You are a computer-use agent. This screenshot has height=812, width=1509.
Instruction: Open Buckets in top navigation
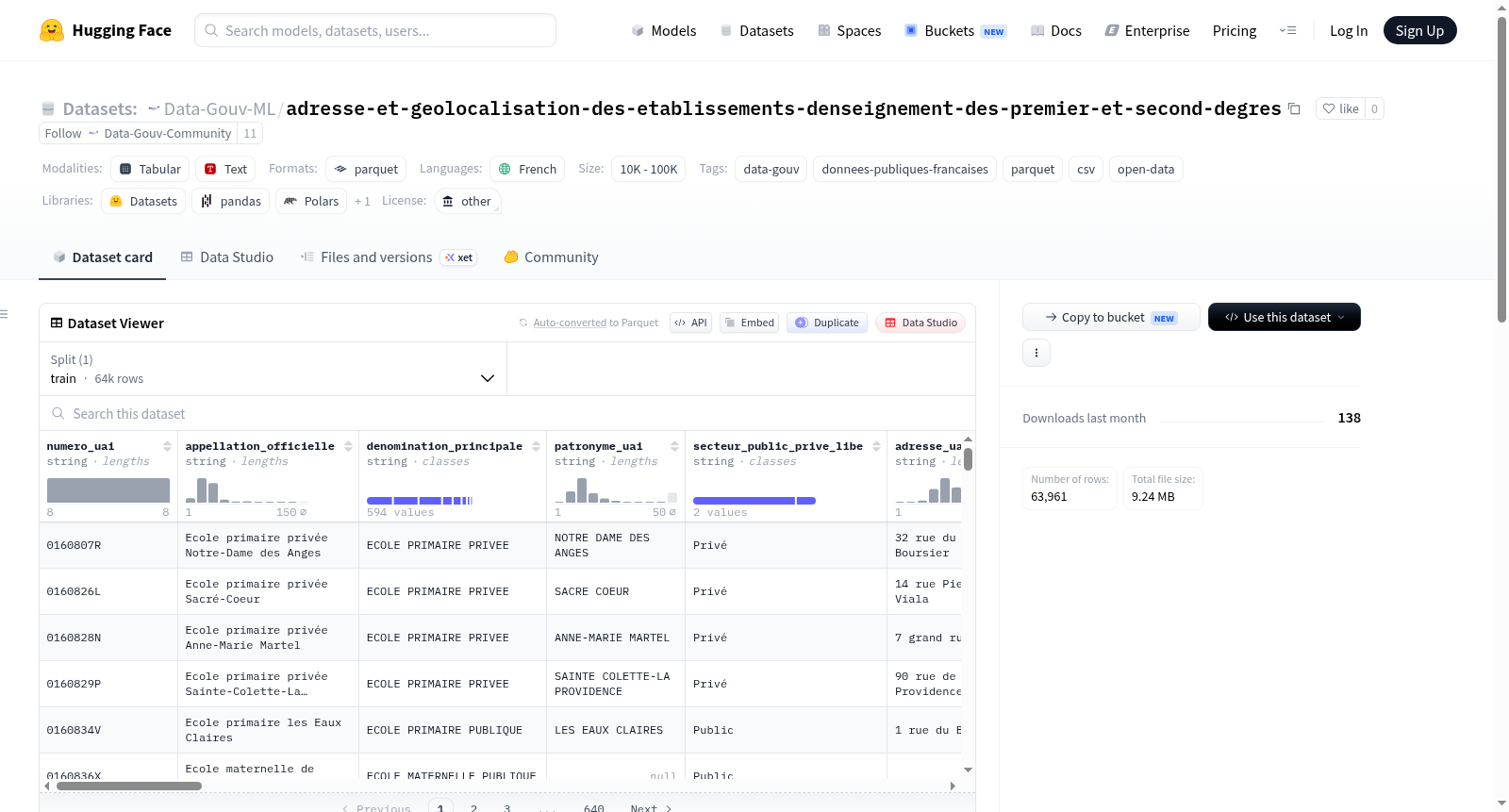pos(955,30)
